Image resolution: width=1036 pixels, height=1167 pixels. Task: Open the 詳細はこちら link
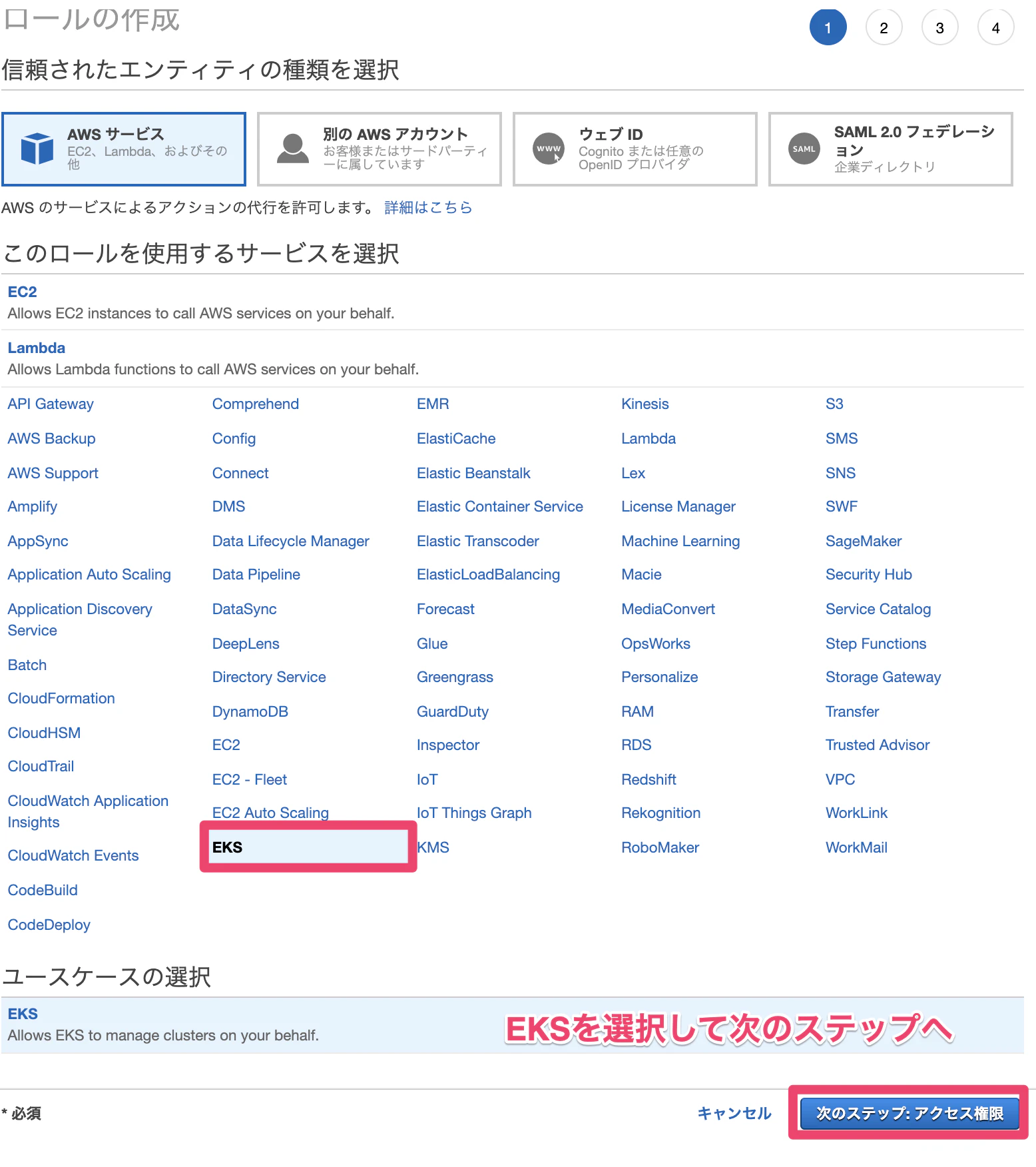pos(428,207)
